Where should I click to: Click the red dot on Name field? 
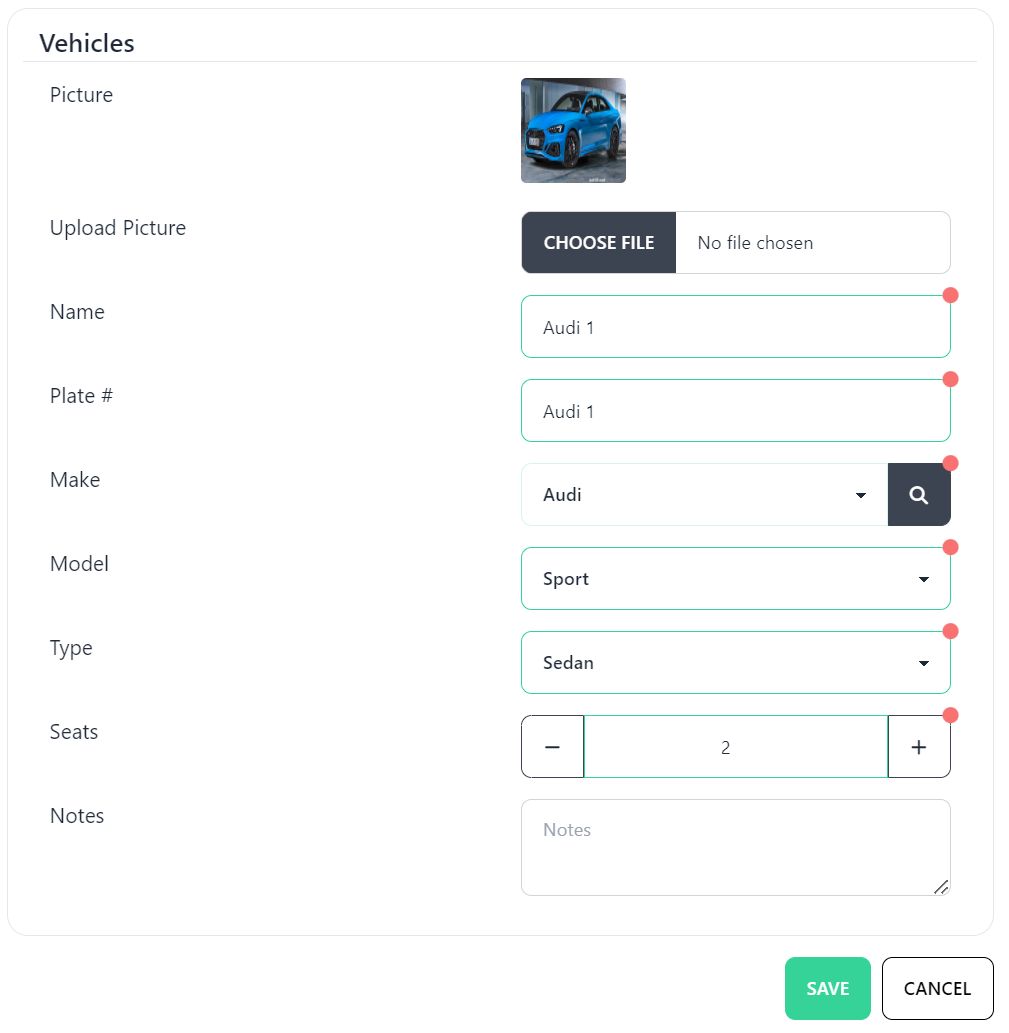point(951,295)
